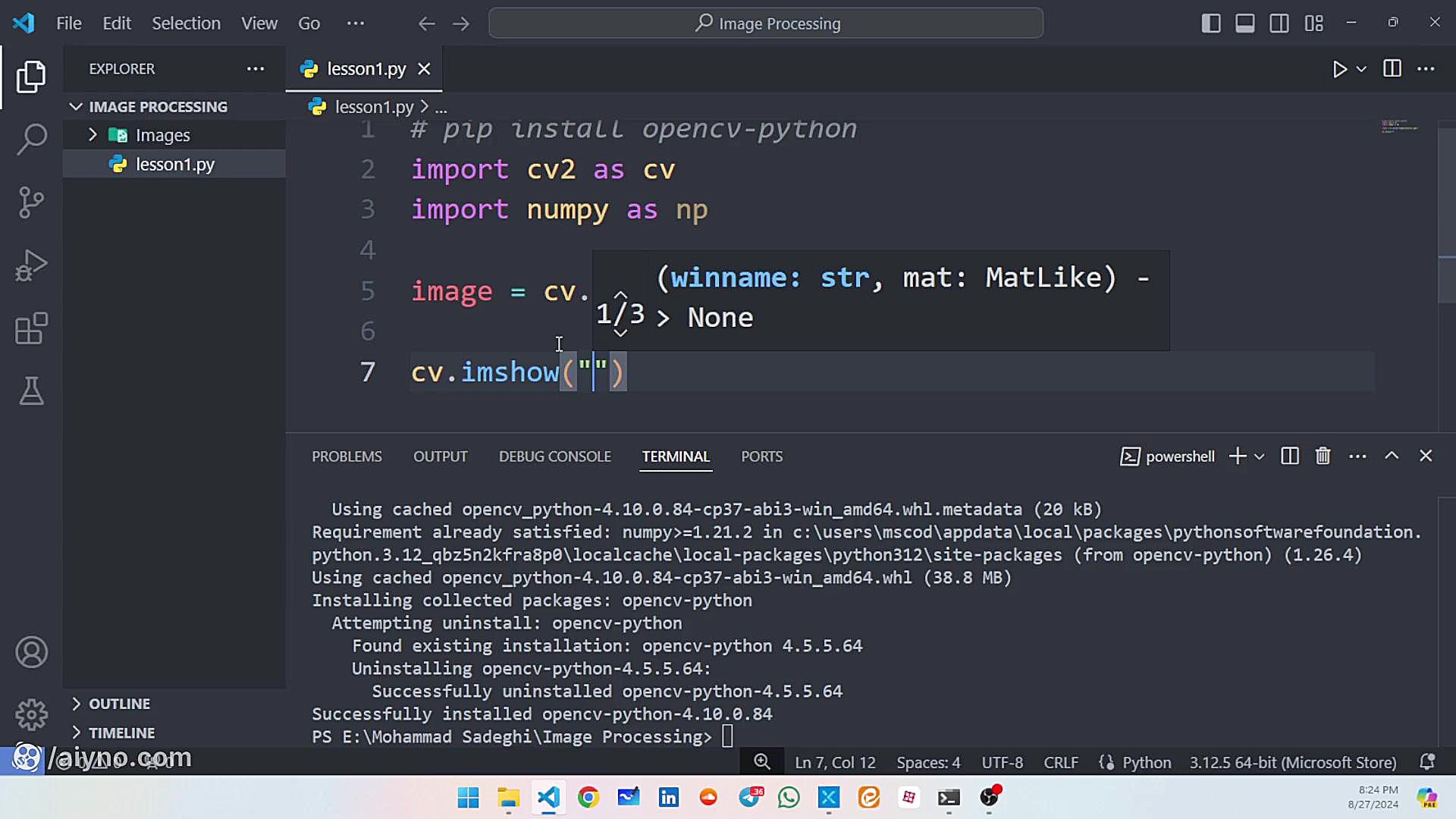Switch to the OUTPUT tab
Viewport: 1456px width, 819px height.
tap(441, 457)
